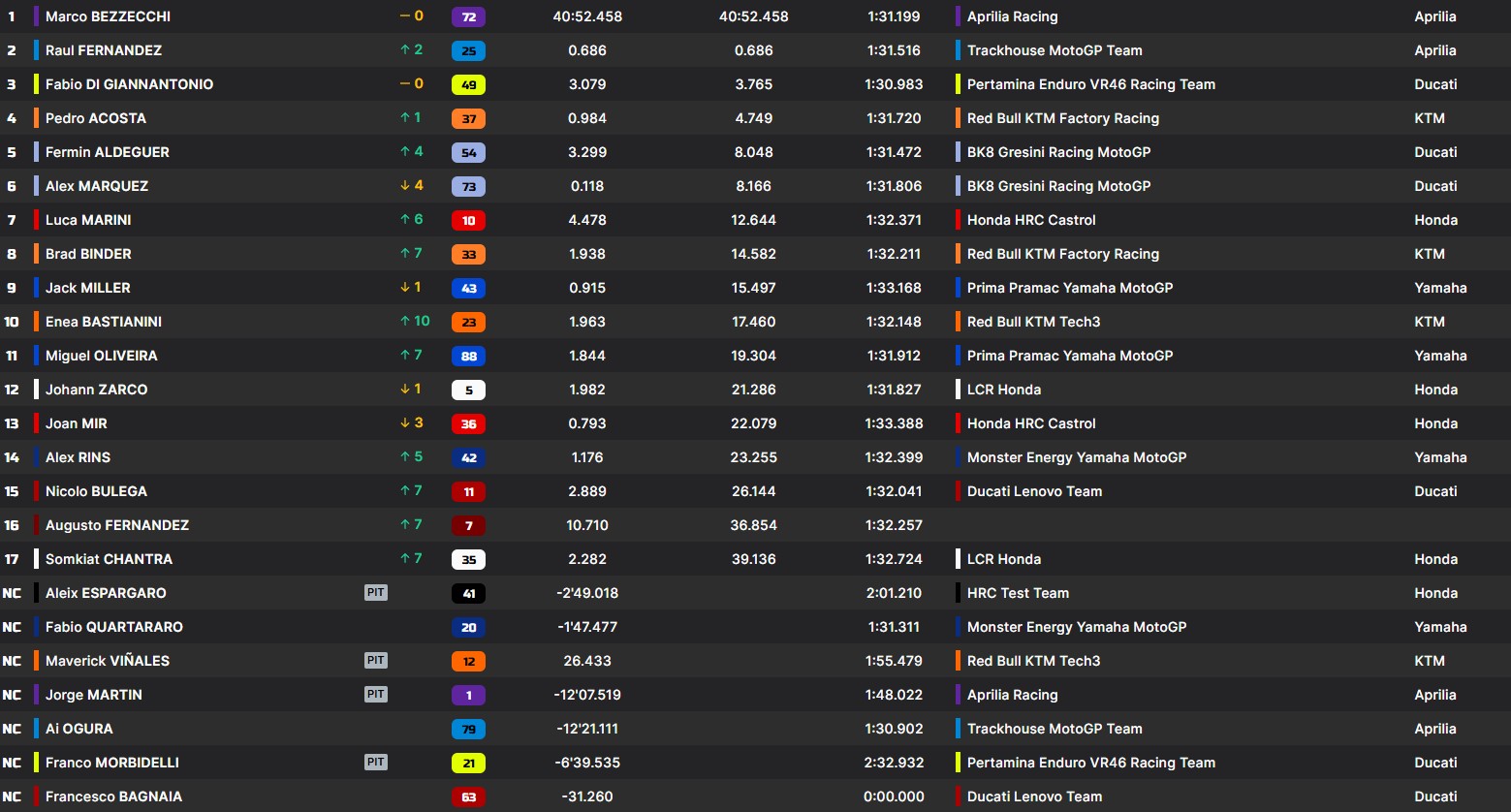Click the PIT indicator beside Franco Morbidelli
This screenshot has height=812, width=1511.
[376, 763]
